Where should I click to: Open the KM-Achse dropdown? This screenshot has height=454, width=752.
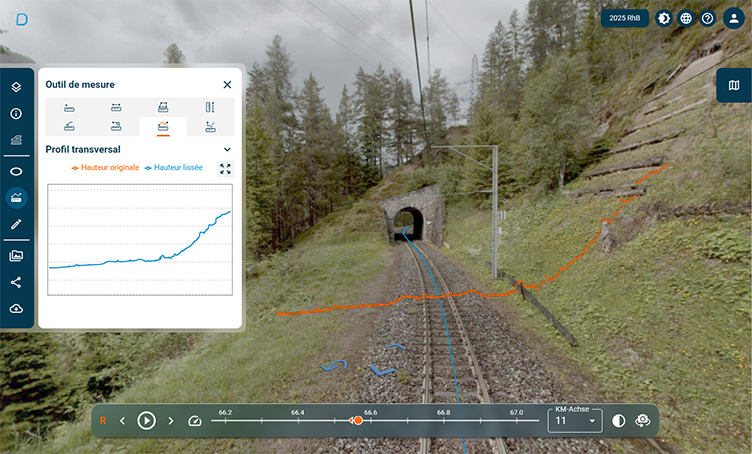[x=575, y=420]
